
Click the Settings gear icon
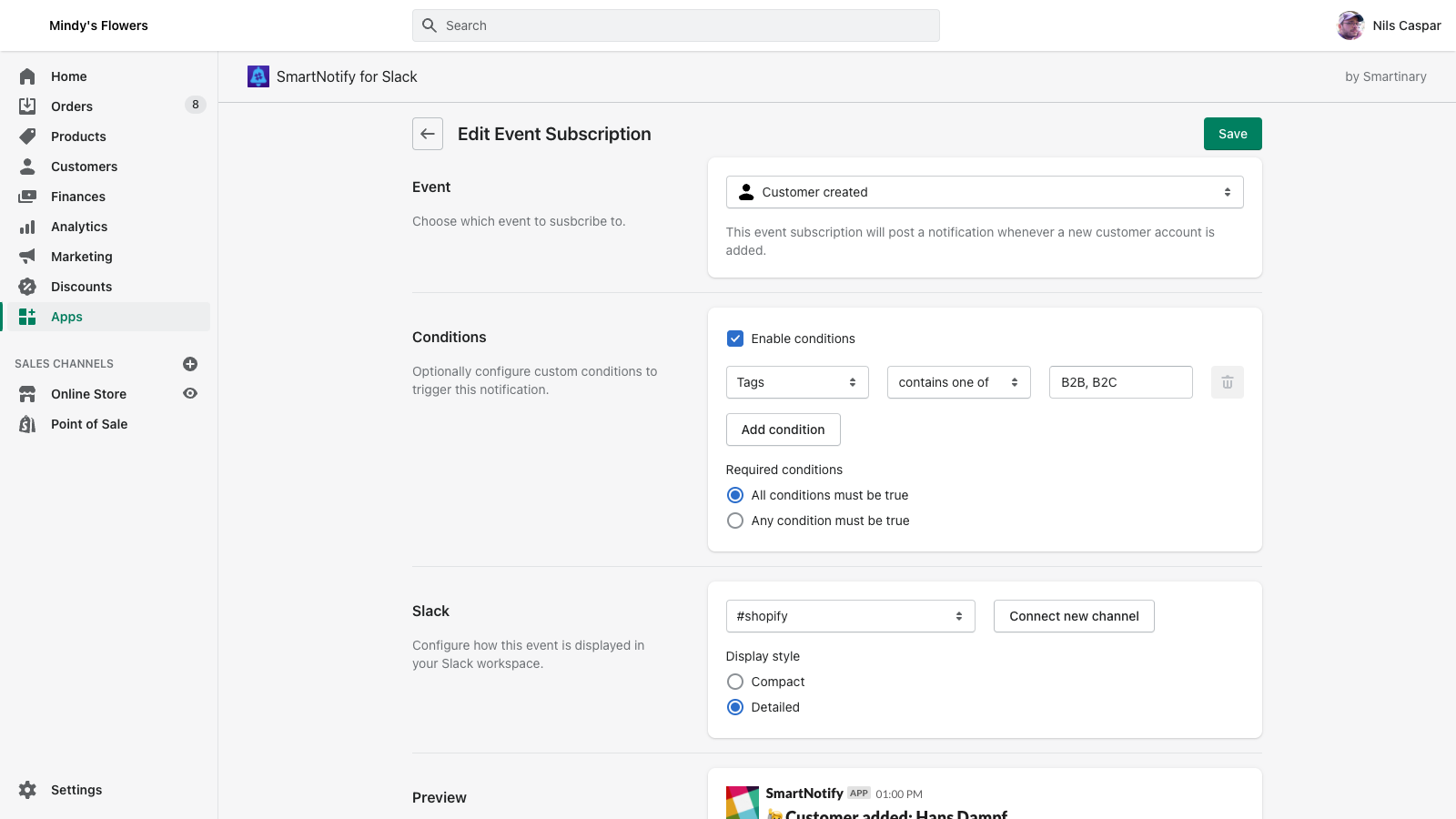pyautogui.click(x=27, y=790)
